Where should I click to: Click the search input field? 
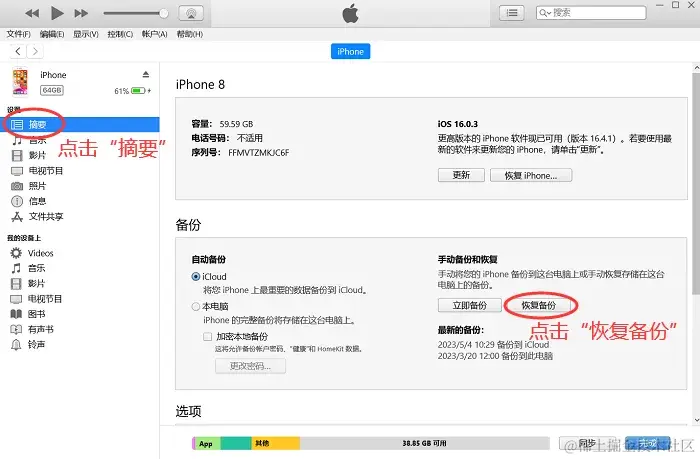tap(591, 13)
